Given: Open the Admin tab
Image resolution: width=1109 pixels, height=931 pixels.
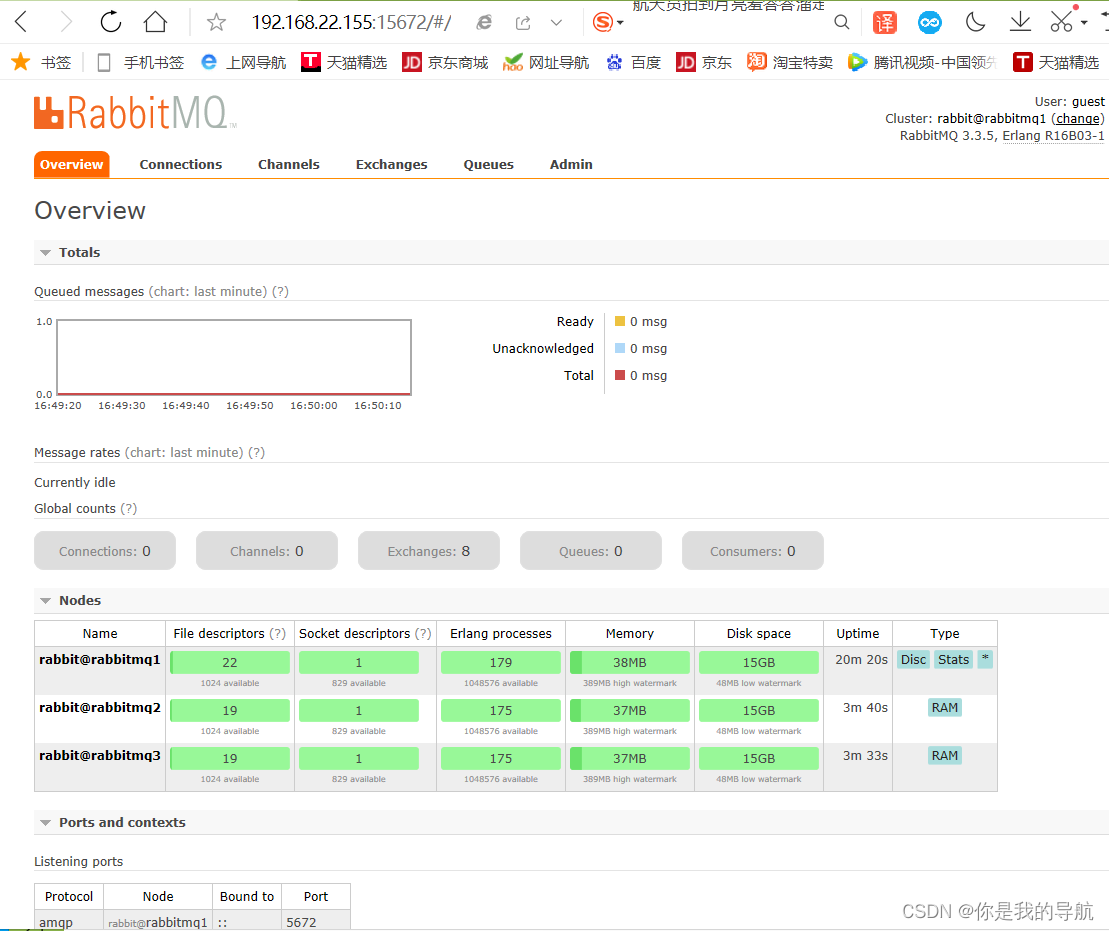Looking at the screenshot, I should click(570, 164).
